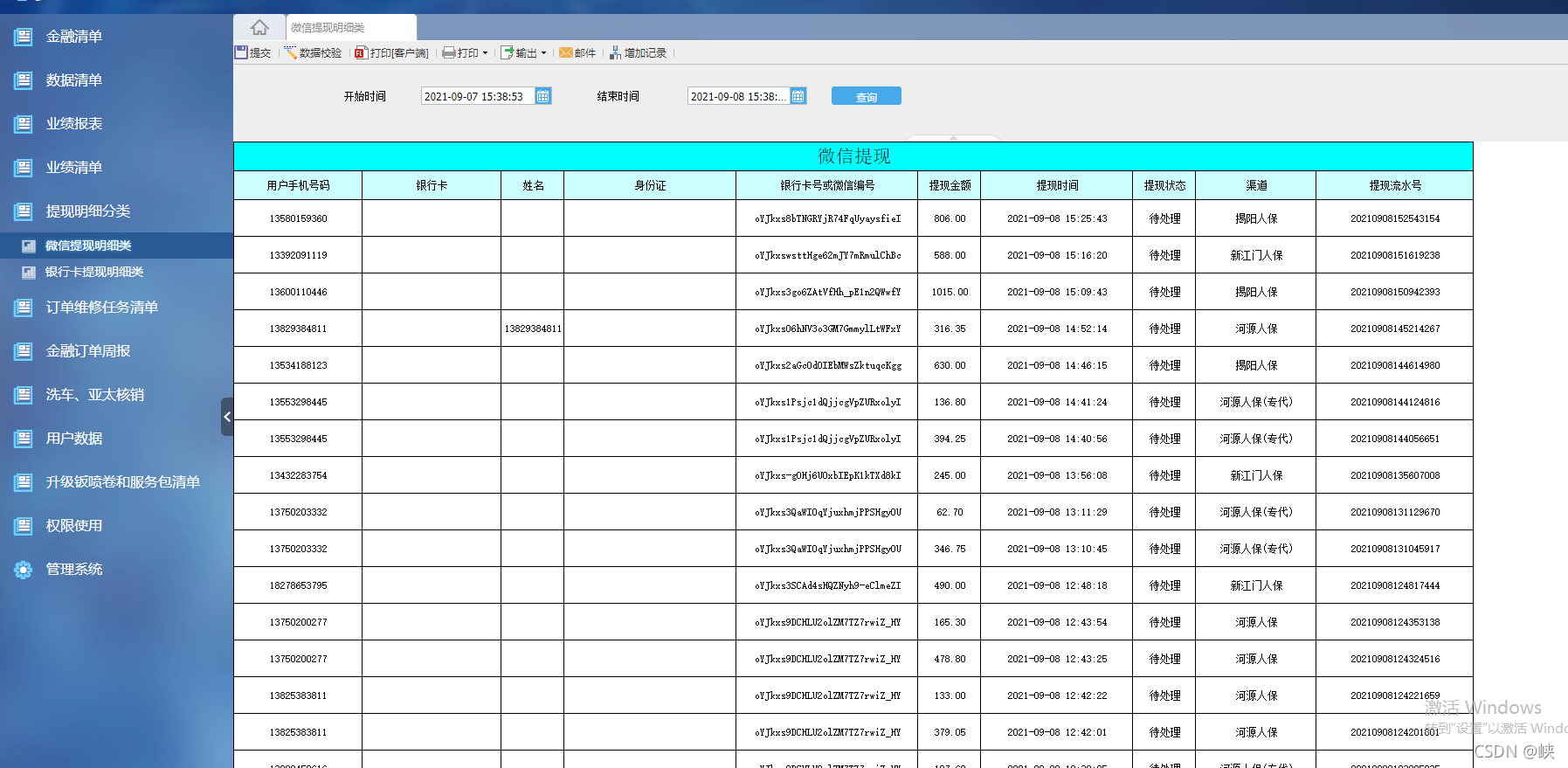The height and width of the screenshot is (768, 1568).
Task: Click the 开始时间 date input field
Action: [x=479, y=96]
